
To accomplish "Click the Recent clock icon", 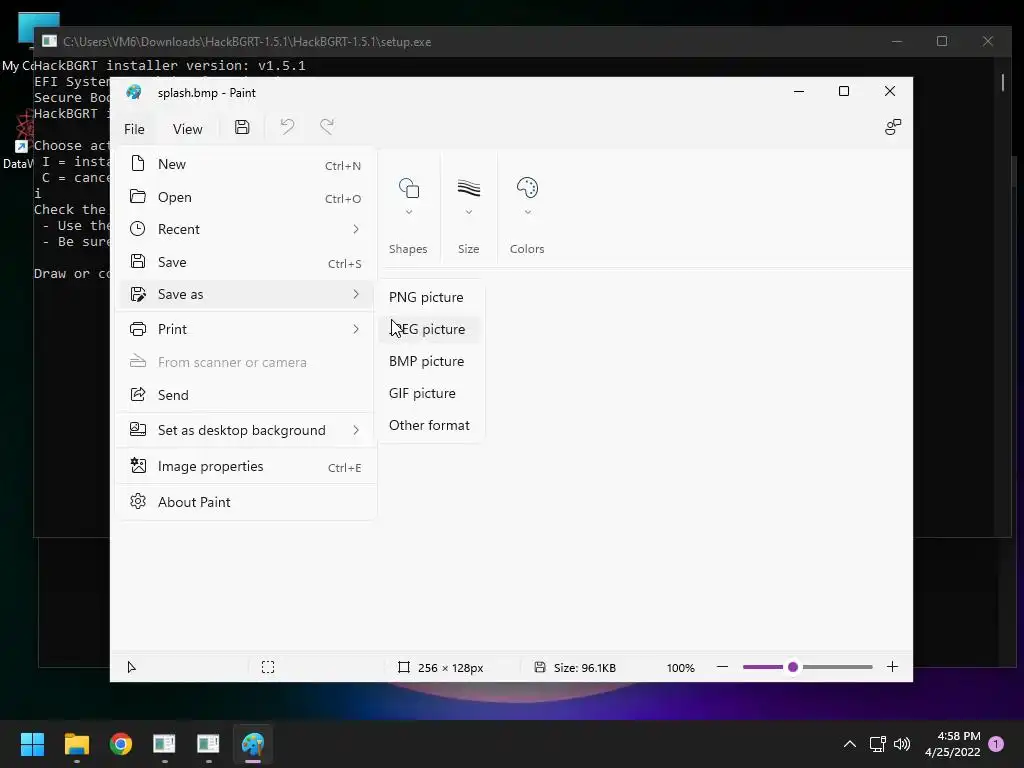I will [138, 229].
